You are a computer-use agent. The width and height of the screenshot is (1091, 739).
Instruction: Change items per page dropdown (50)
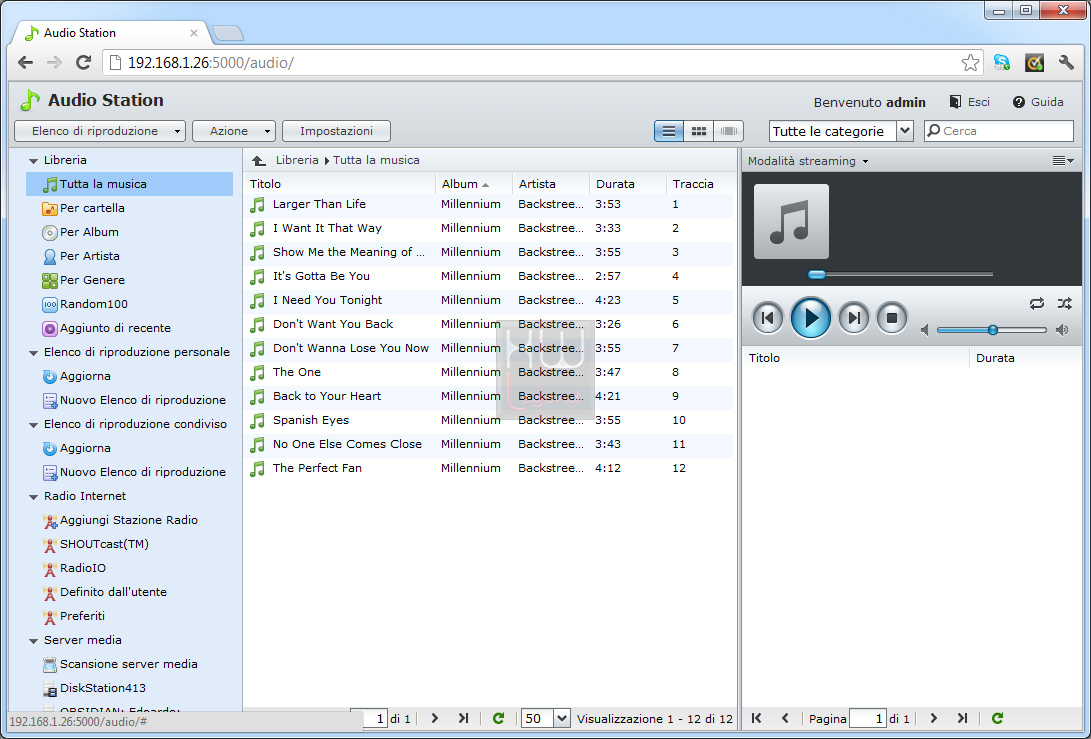[546, 718]
